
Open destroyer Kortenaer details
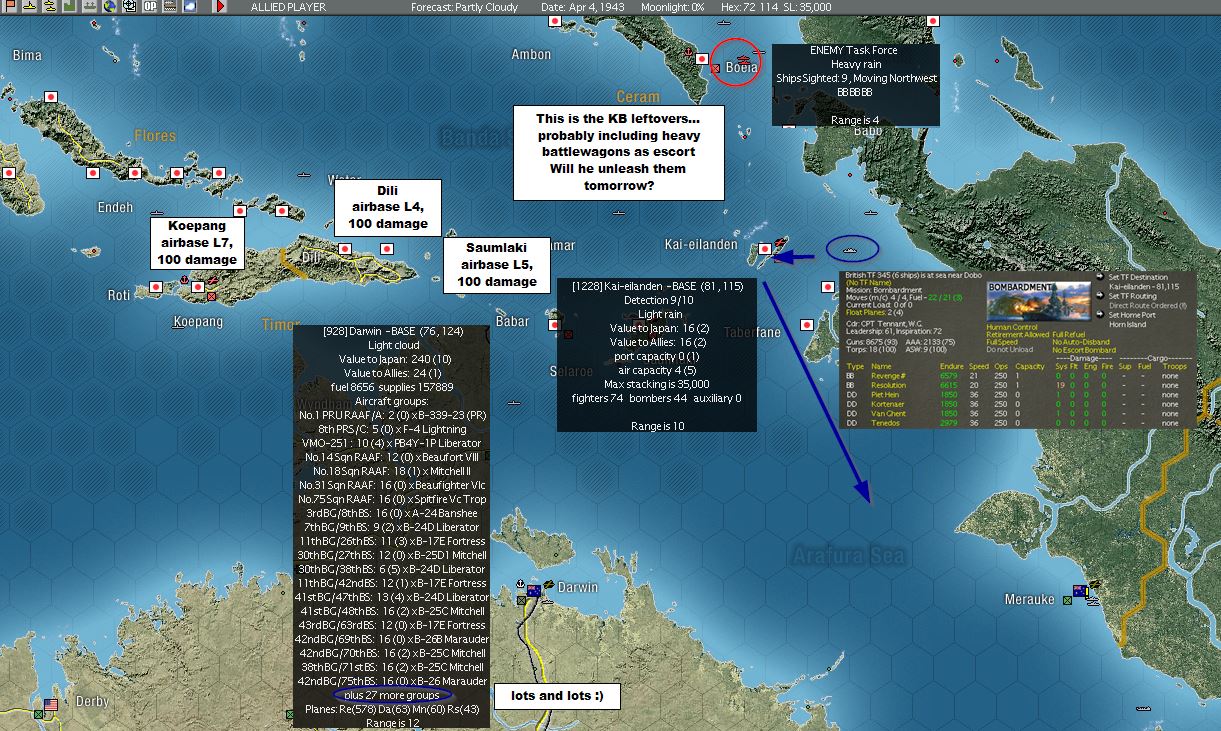(x=887, y=404)
